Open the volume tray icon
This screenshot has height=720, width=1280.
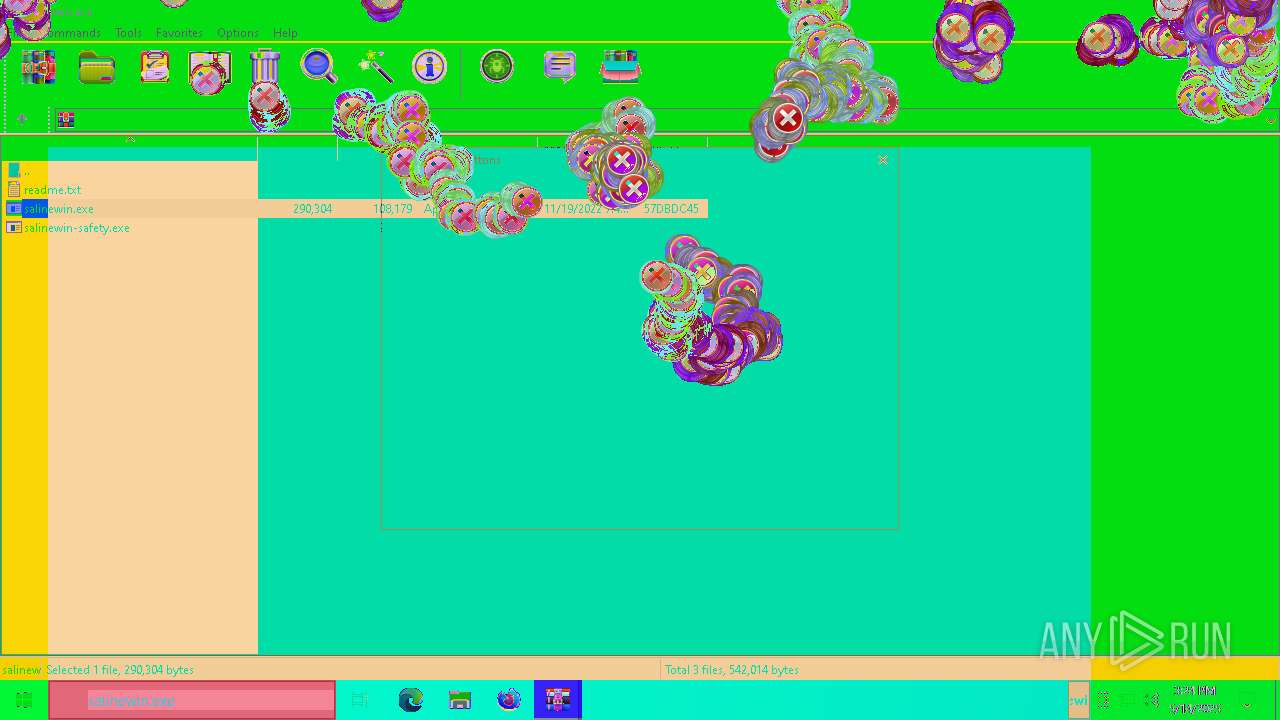point(1152,700)
